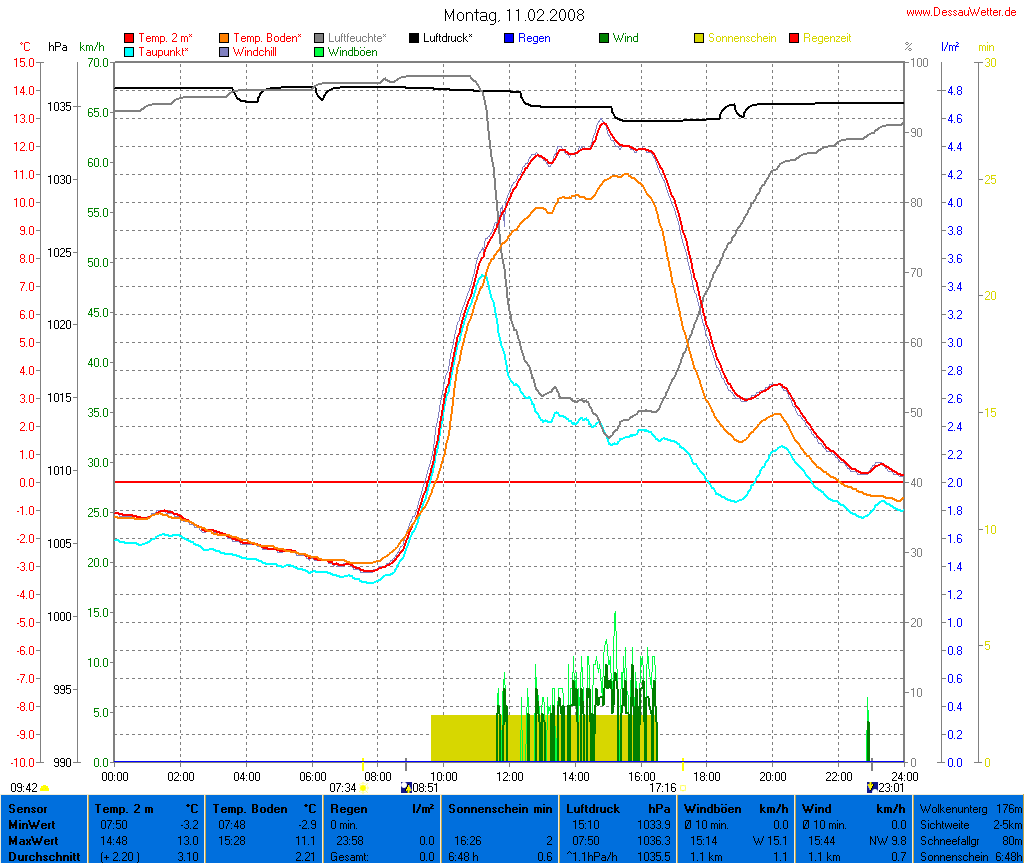Select the Sonnenschein min table header
The image size is (1024, 863).
[x=500, y=808]
